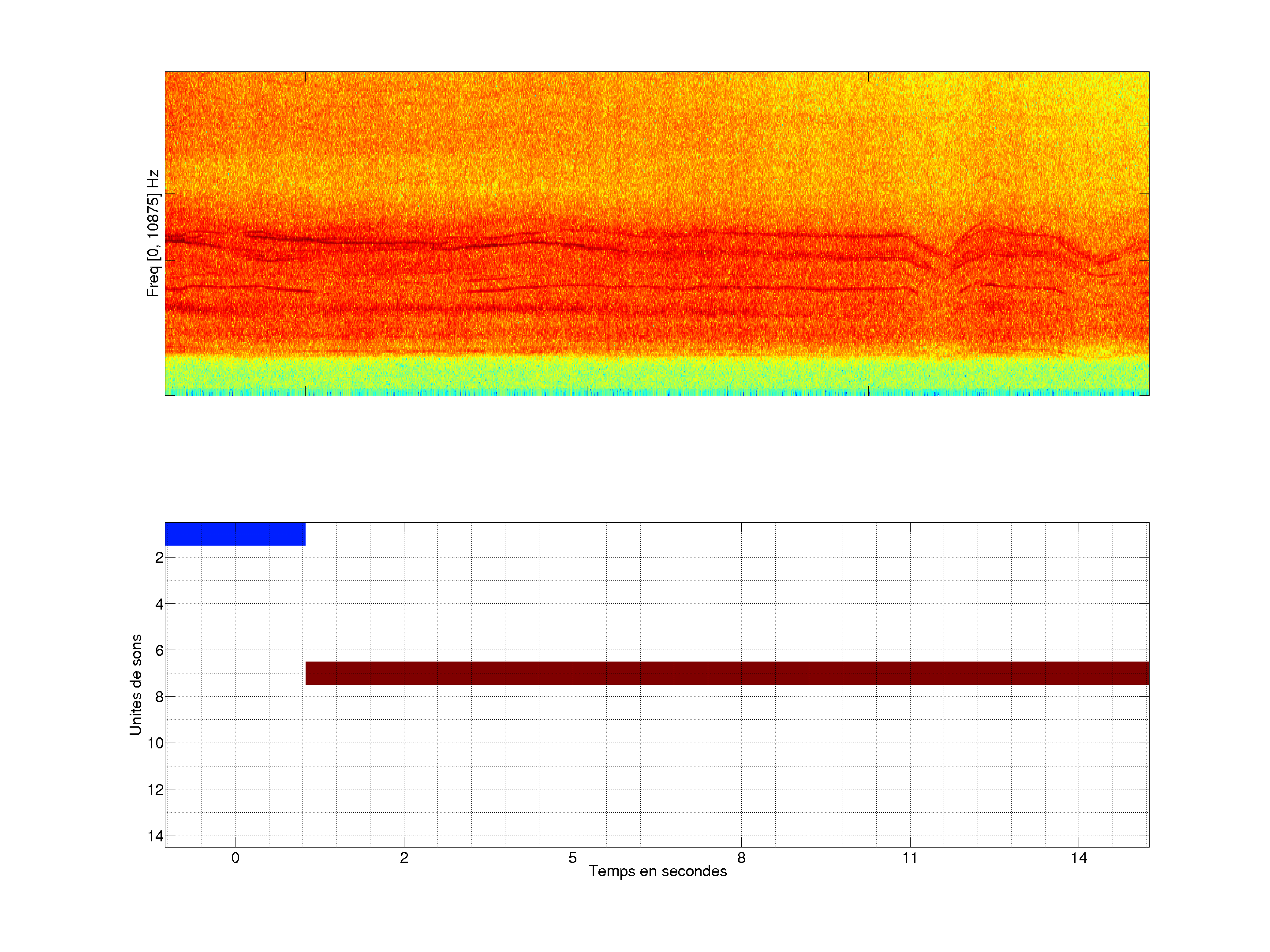Click the blue sound unit bar

(x=235, y=534)
